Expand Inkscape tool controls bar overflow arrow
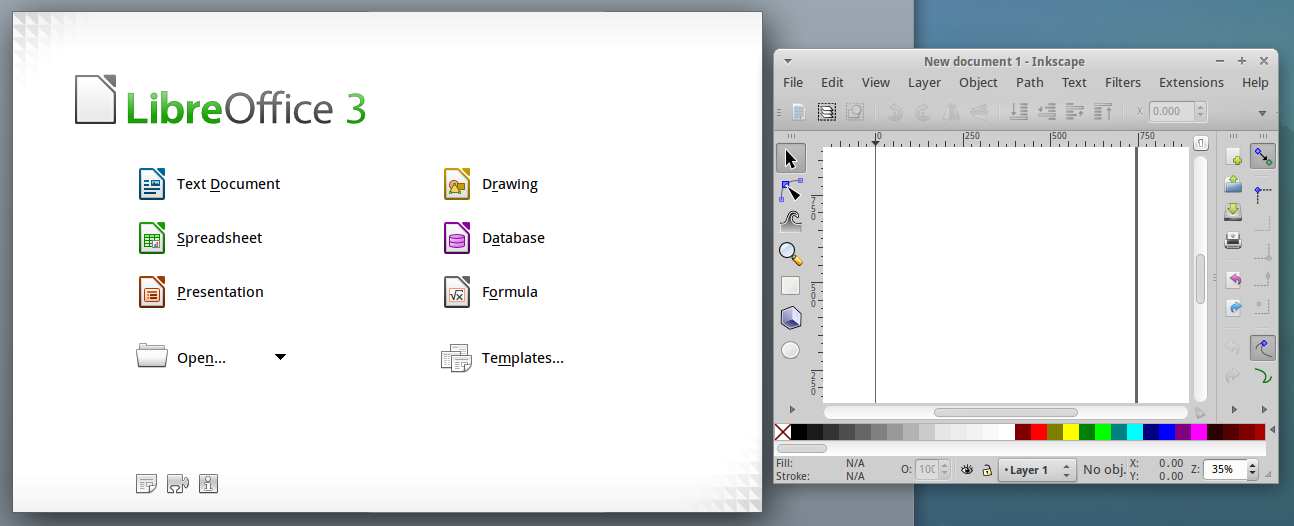The image size is (1294, 526). pyautogui.click(x=1262, y=113)
